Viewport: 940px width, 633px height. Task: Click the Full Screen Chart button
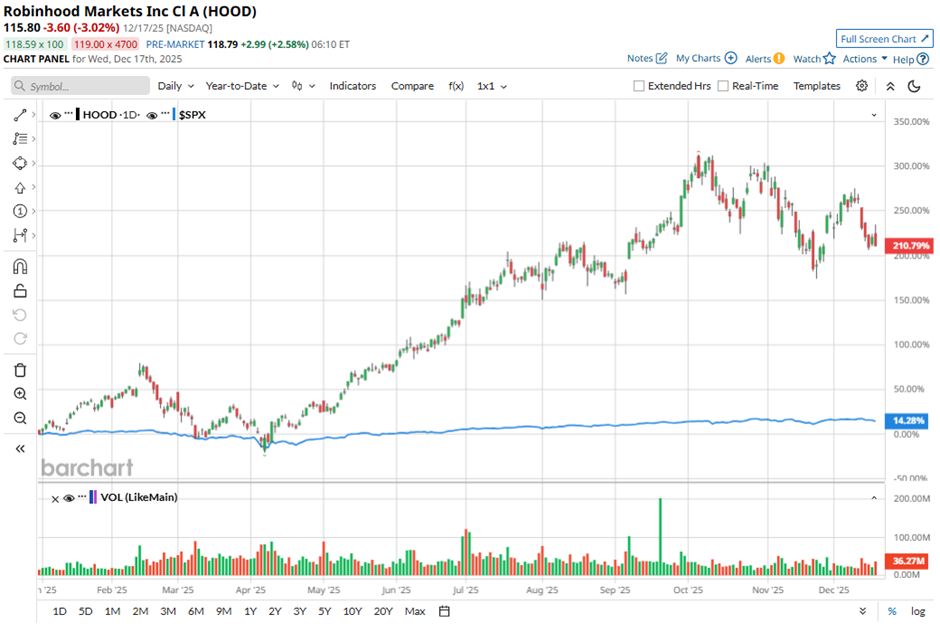[x=884, y=38]
